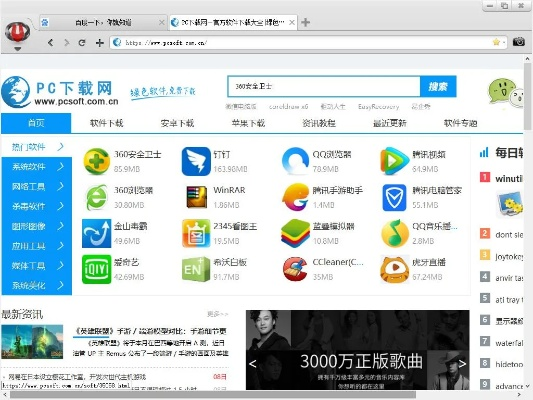The image size is (533, 400).
Task: Expand the 系统美化 category
Action: [36, 285]
